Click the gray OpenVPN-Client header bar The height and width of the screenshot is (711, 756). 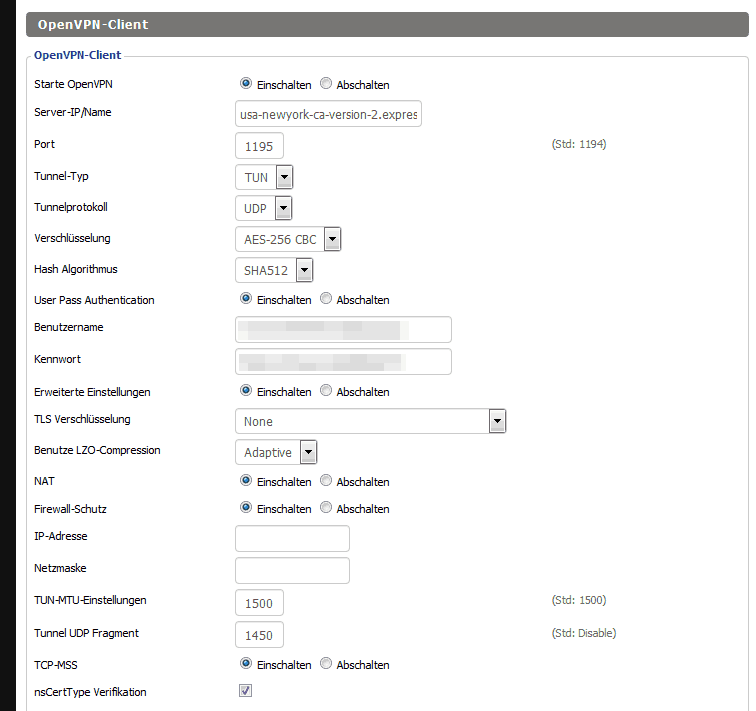coord(387,25)
